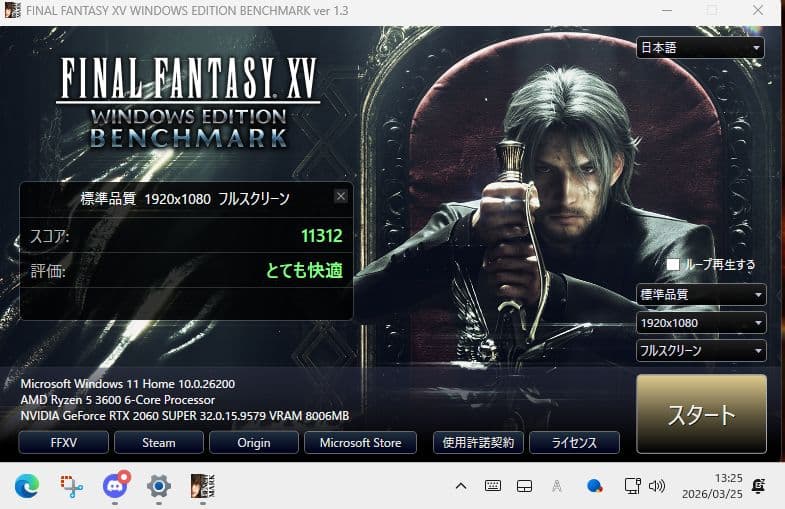Image resolution: width=785 pixels, height=509 pixels.
Task: Open the volume speaker tray icon
Action: (x=656, y=486)
